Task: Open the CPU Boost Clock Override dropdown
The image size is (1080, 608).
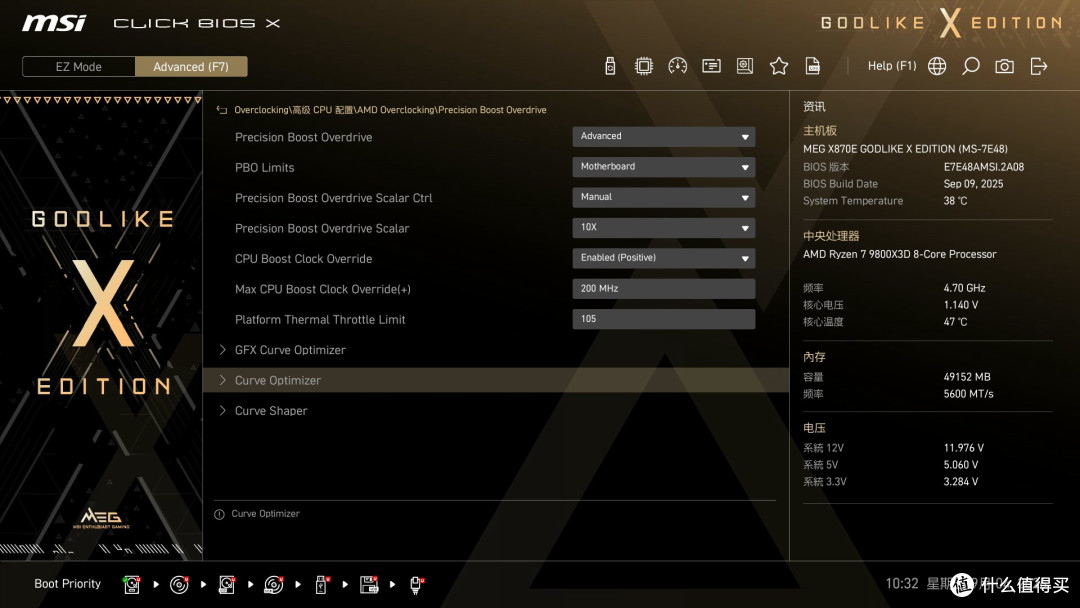Action: [x=663, y=258]
